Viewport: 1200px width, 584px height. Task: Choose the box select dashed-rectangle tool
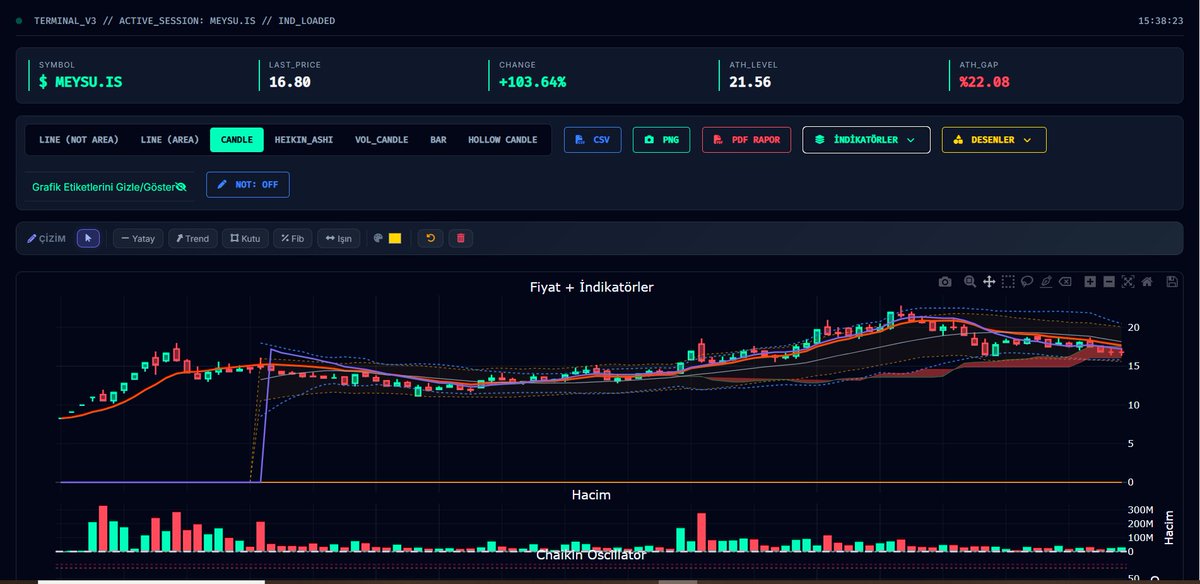point(1008,282)
